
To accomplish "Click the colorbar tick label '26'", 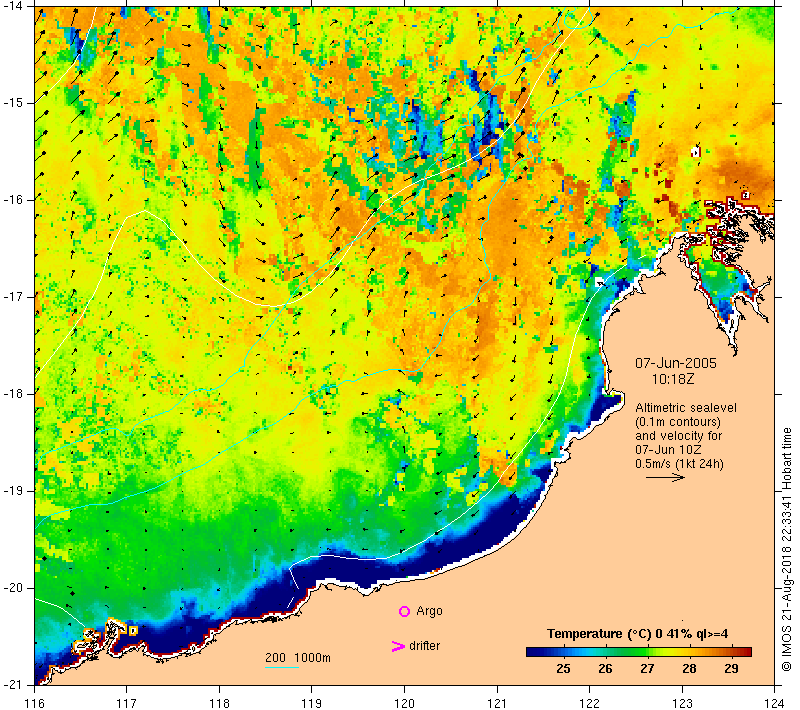I will pyautogui.click(x=605, y=669).
